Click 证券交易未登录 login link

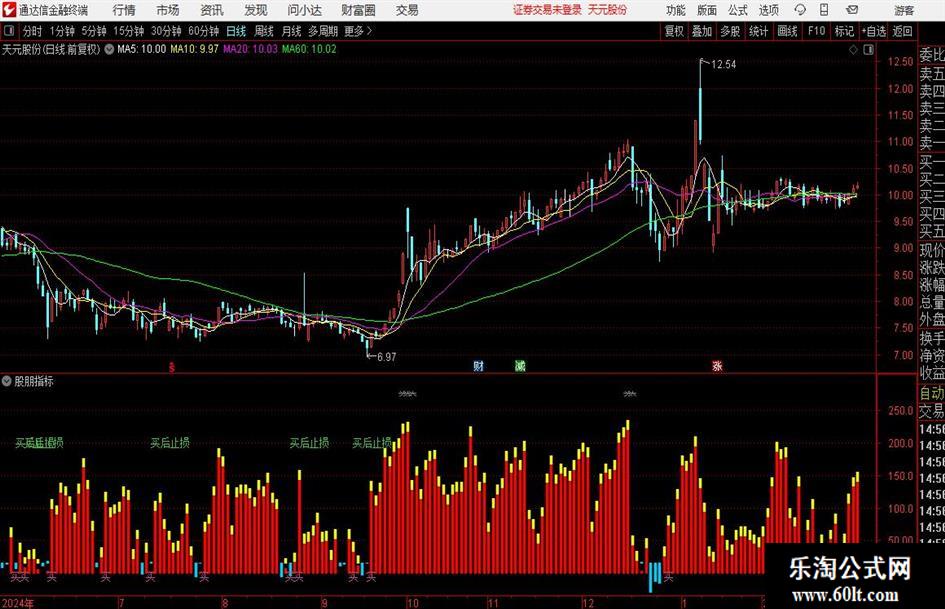(x=547, y=10)
